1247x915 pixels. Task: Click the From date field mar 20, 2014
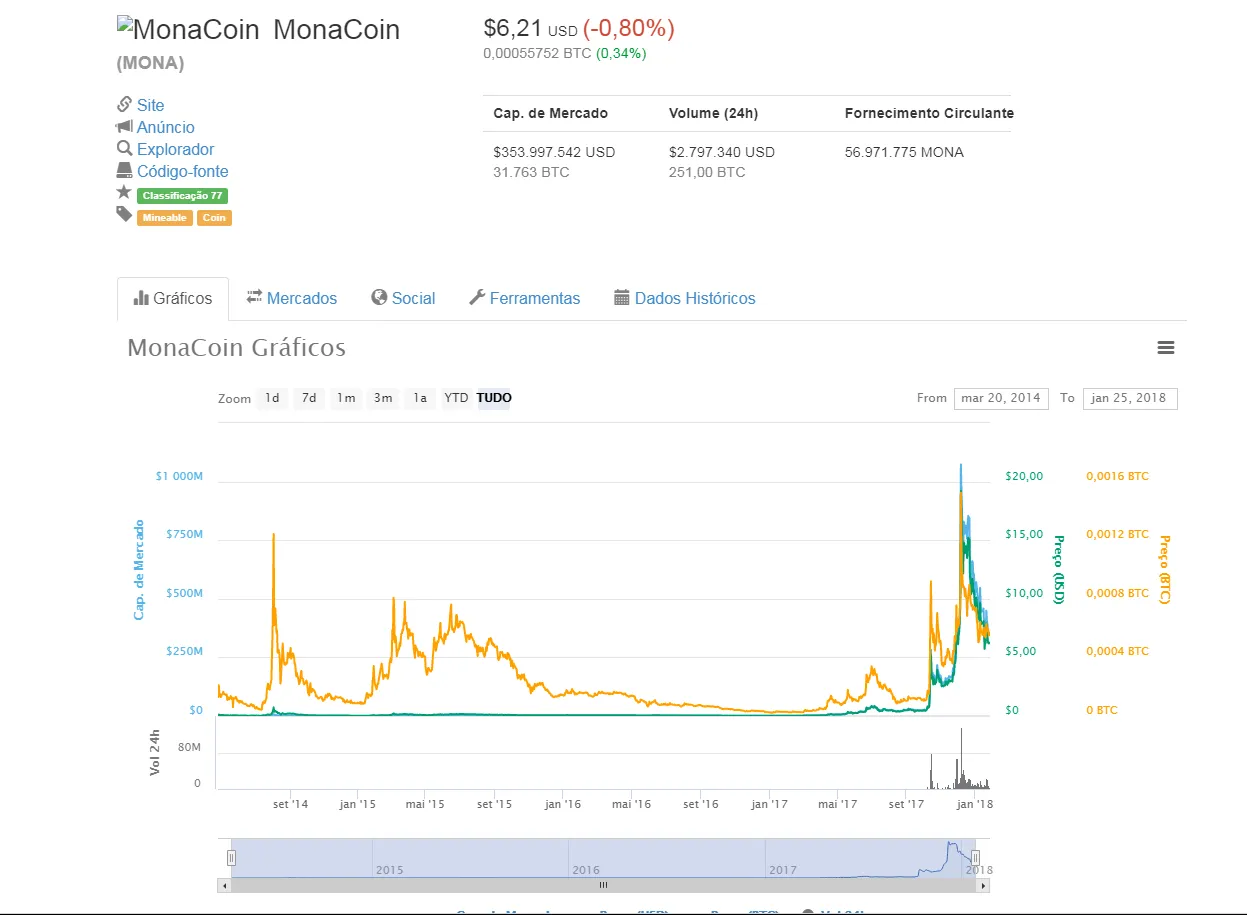tap(1001, 398)
